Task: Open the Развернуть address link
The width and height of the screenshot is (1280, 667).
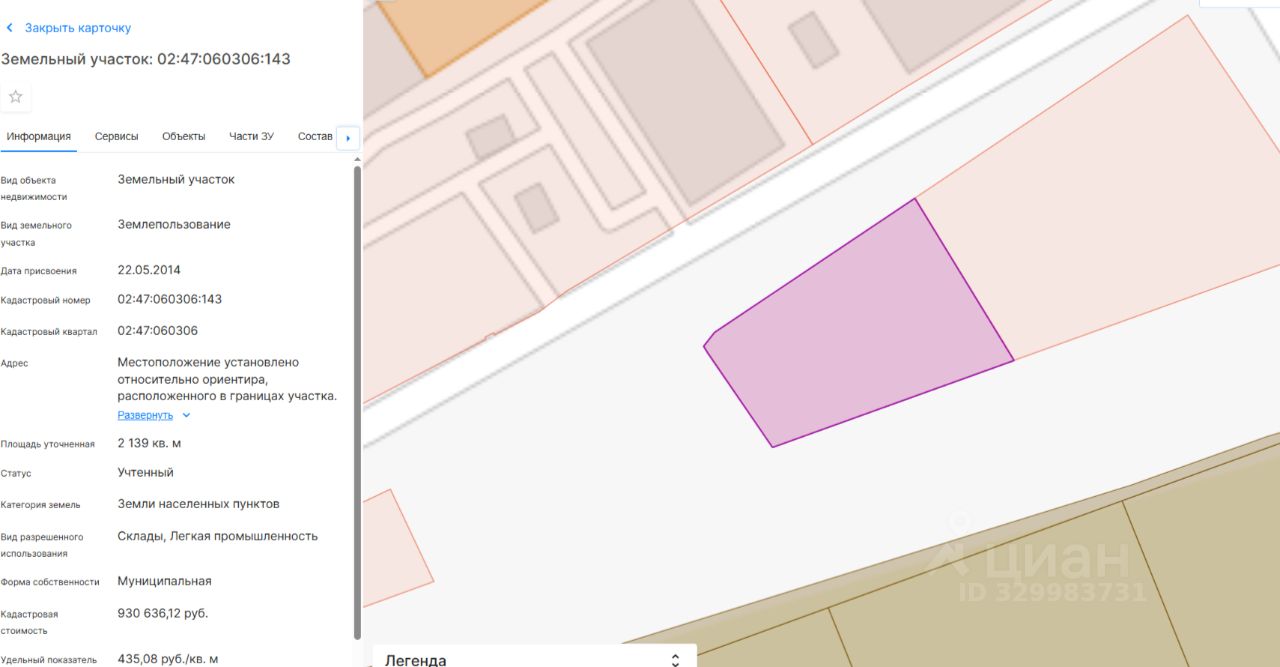Action: (145, 415)
